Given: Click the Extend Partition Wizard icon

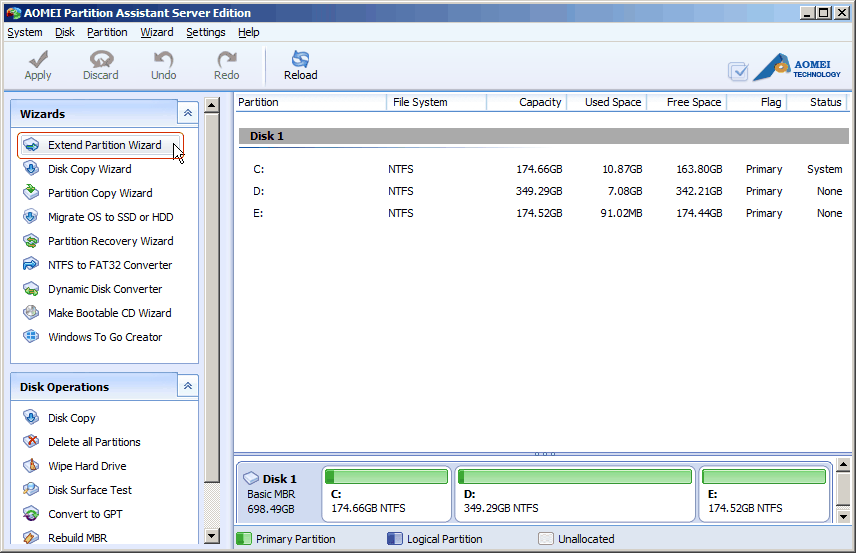Looking at the screenshot, I should point(31,145).
